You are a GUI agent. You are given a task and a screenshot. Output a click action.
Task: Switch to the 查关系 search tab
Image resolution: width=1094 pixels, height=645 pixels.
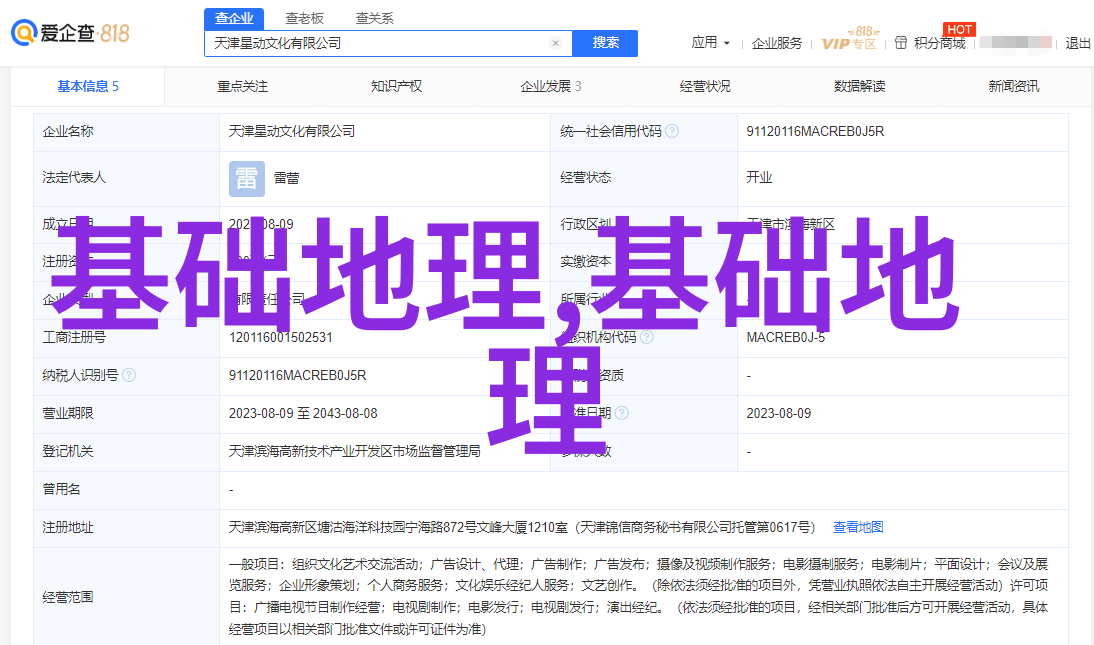[374, 19]
